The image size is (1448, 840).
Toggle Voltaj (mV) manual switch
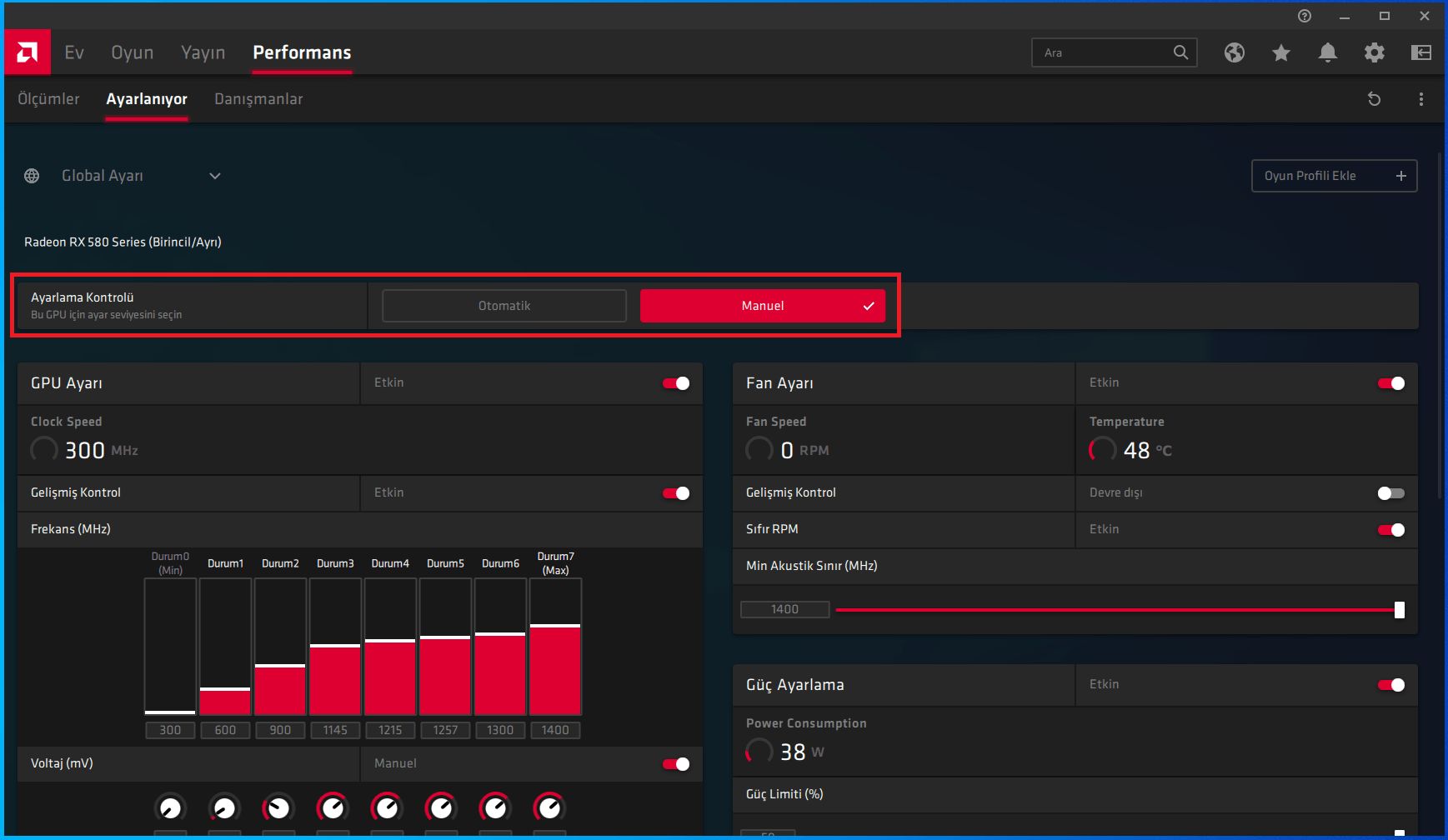pyautogui.click(x=675, y=764)
